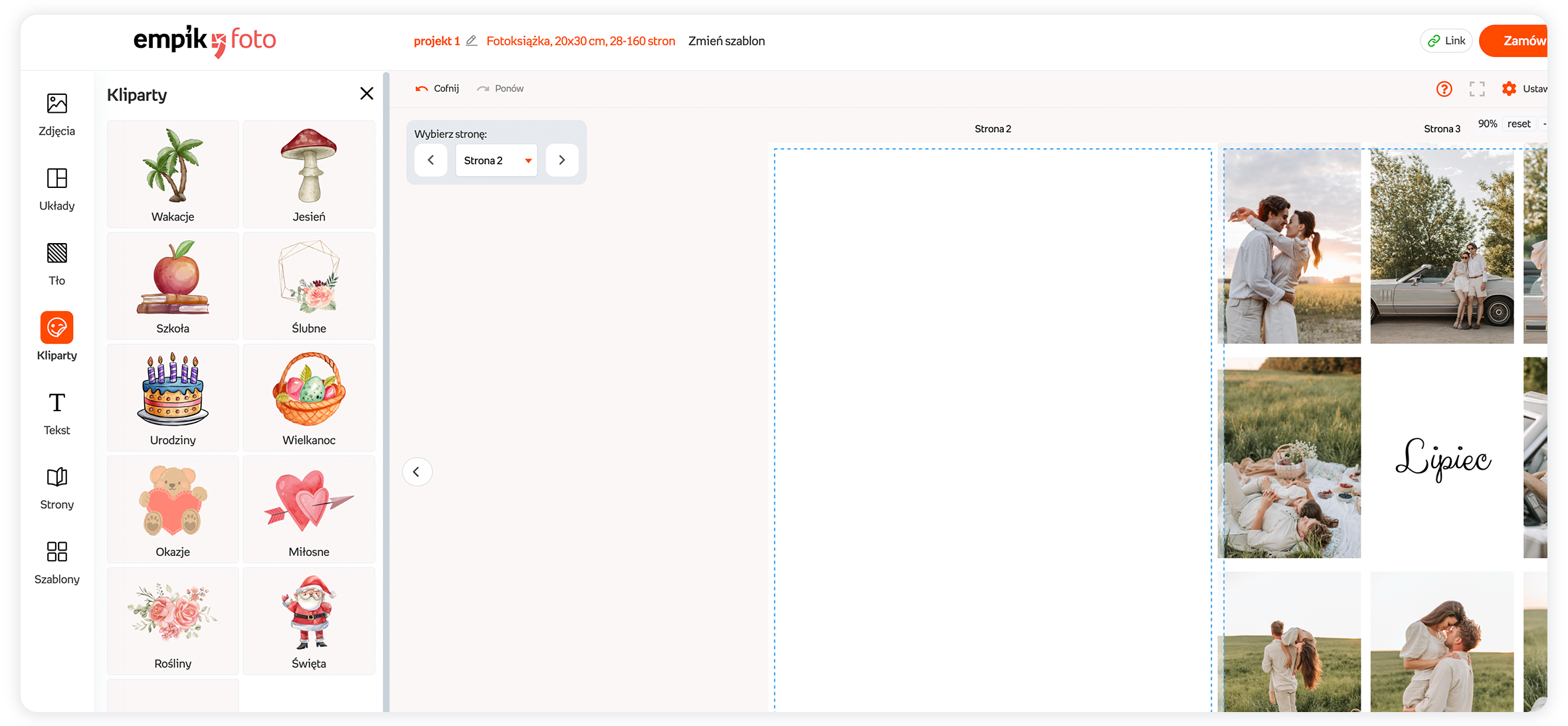Image resolution: width=1568 pixels, height=726 pixels.
Task: Expand the Strona 2 page dropdown
Action: pos(497,160)
